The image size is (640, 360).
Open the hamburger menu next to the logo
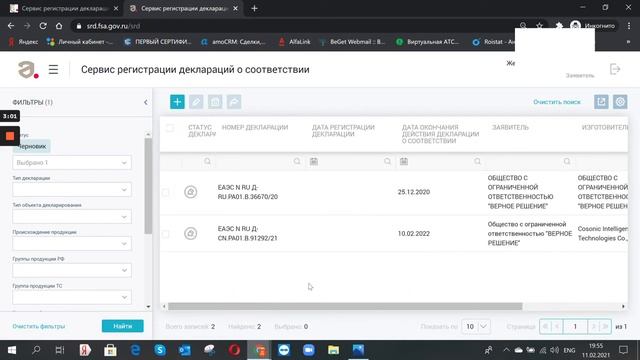[x=53, y=69]
